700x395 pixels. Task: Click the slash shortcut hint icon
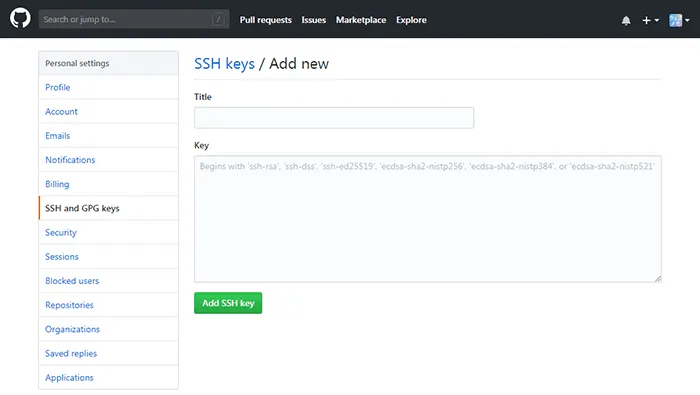(218, 19)
